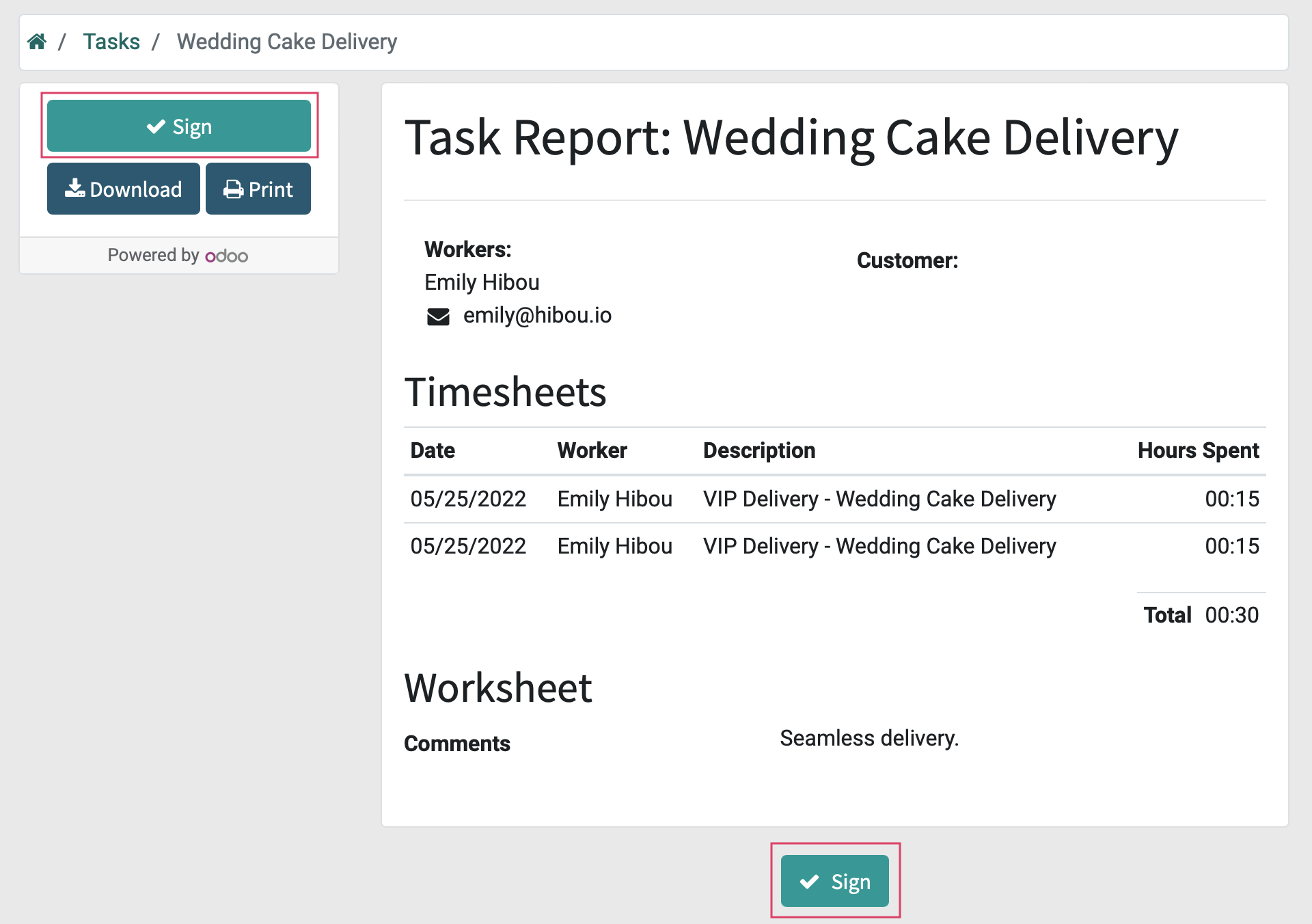Click the Workers: label
Screen dimensions: 1312x924
467,249
